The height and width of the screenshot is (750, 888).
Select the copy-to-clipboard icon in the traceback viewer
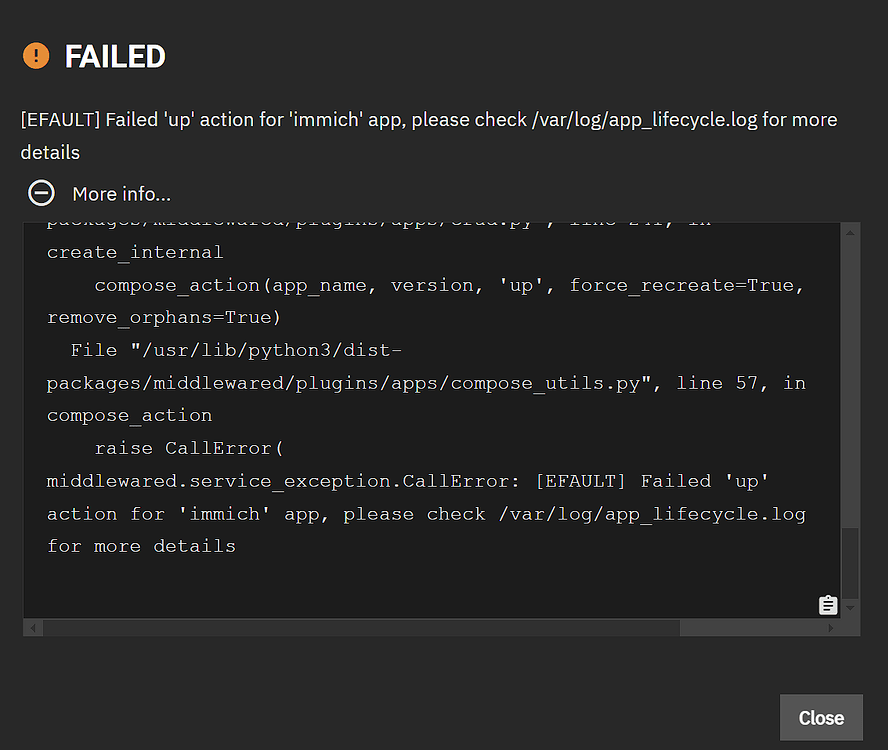coord(828,605)
